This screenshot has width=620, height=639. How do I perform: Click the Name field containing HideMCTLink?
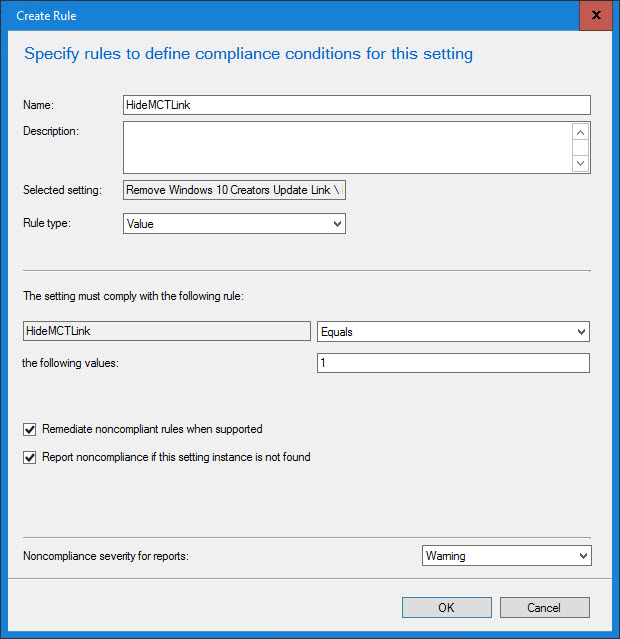click(x=356, y=105)
